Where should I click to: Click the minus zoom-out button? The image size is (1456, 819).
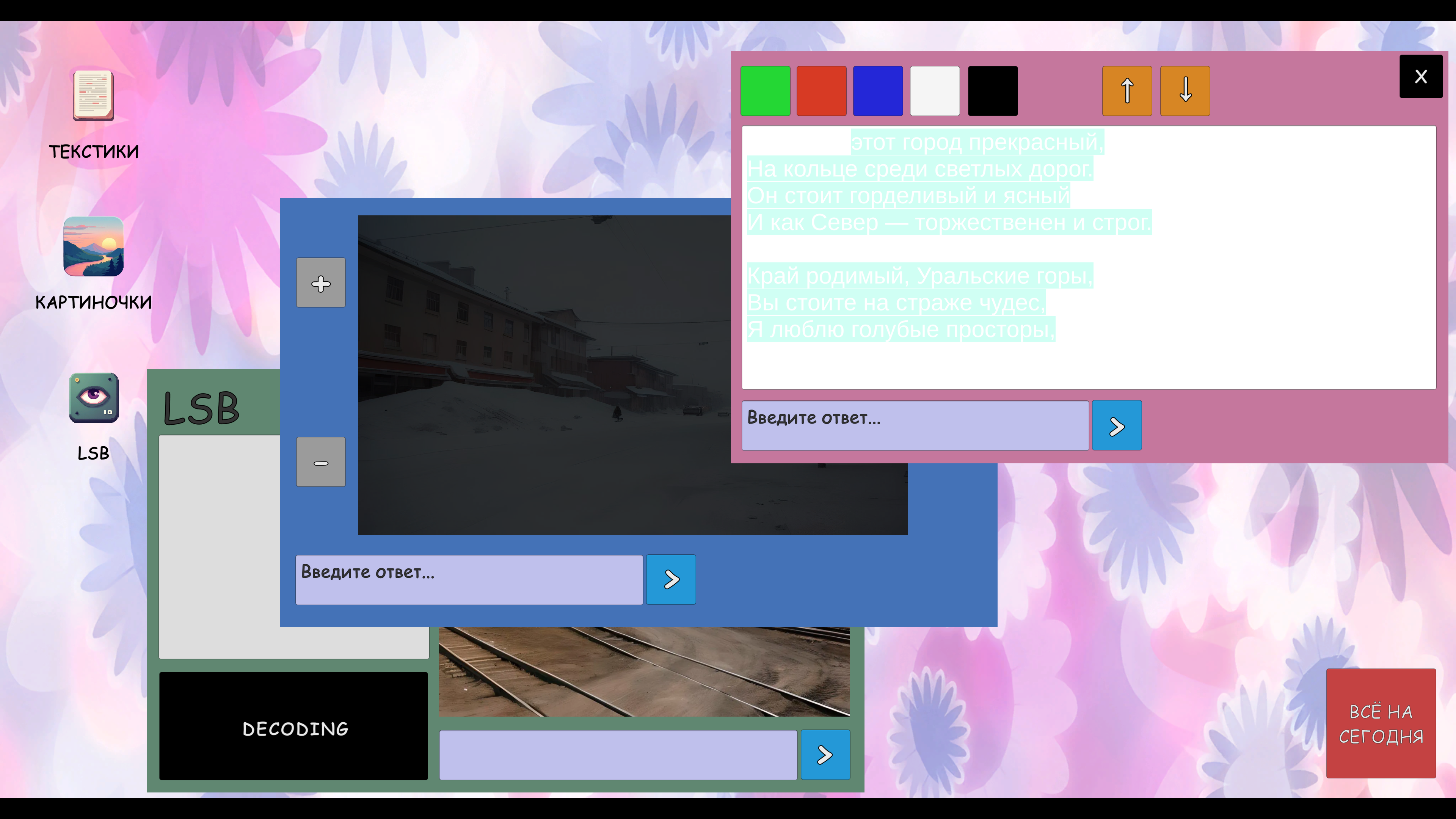pos(320,462)
